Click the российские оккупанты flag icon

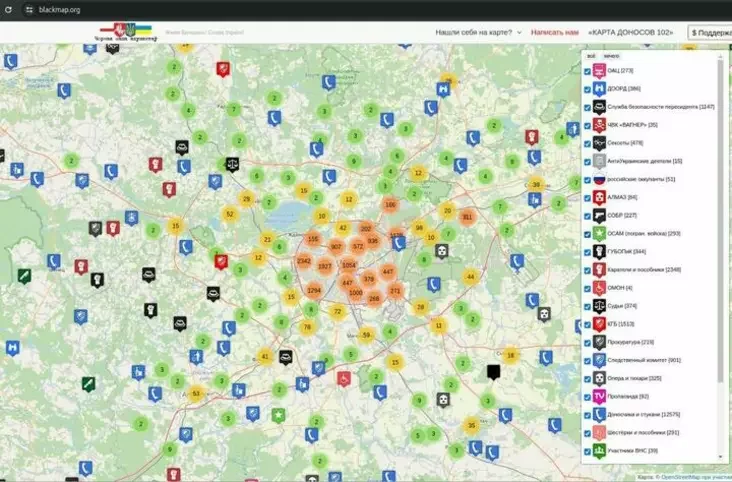tap(599, 179)
